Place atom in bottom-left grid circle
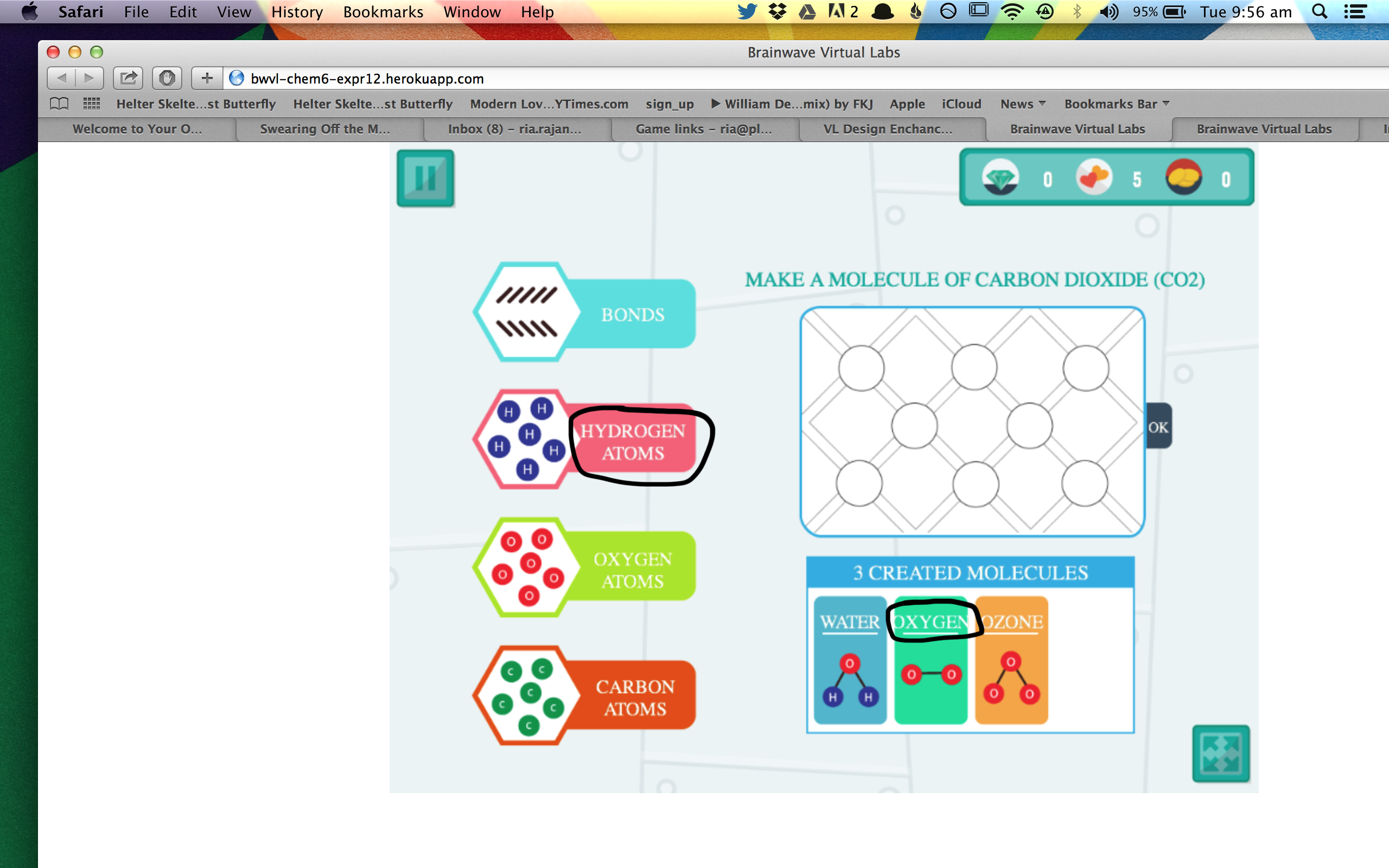Image resolution: width=1389 pixels, height=868 pixels. (x=859, y=483)
